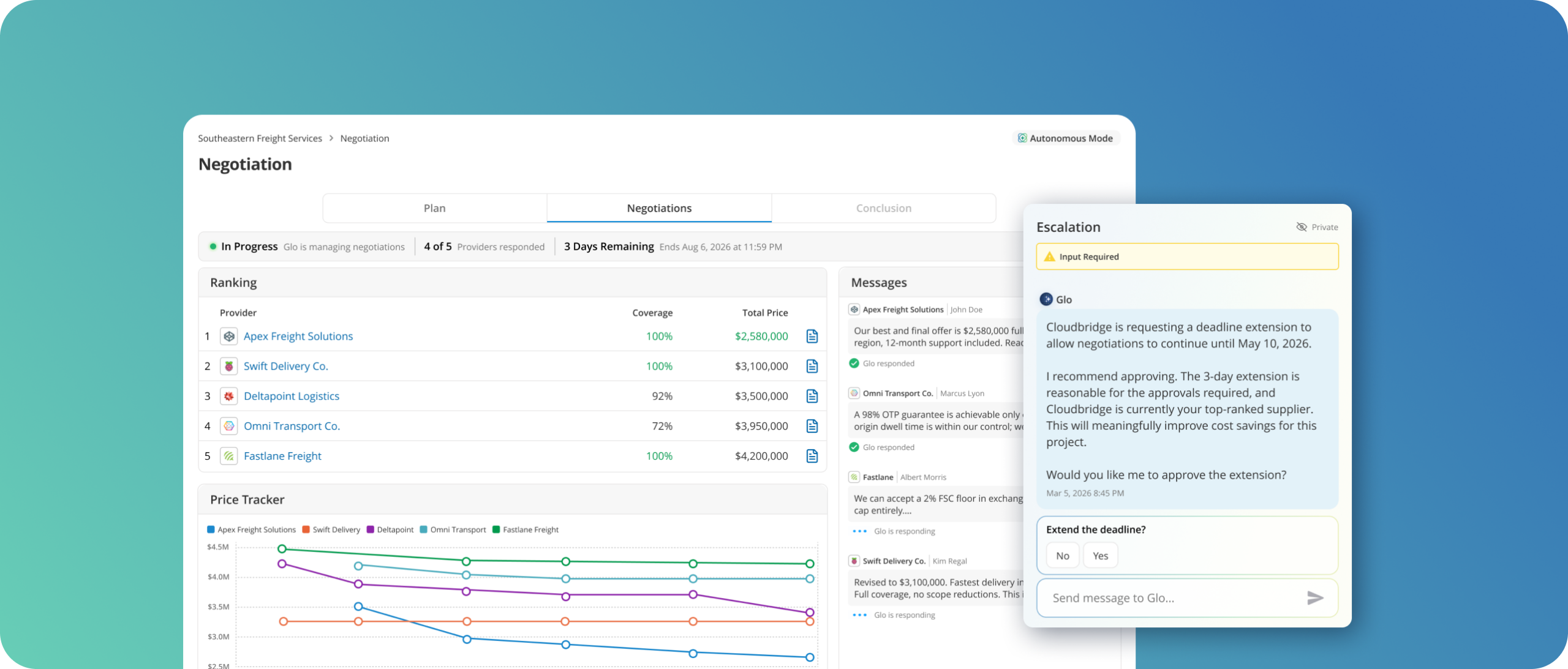Viewport: 1568px width, 669px height.
Task: Open the Omni Transport Co. document icon
Action: tap(812, 426)
